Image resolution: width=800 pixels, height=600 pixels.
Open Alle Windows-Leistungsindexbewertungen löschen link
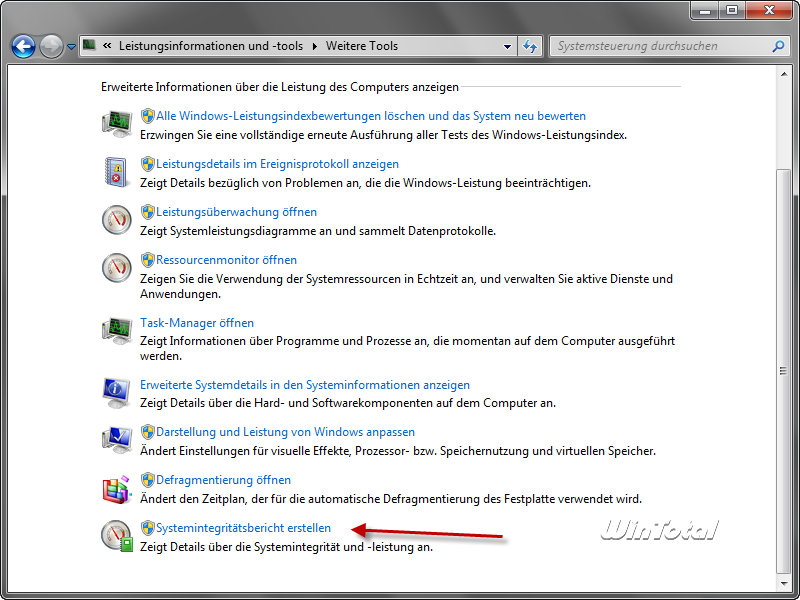click(x=371, y=116)
